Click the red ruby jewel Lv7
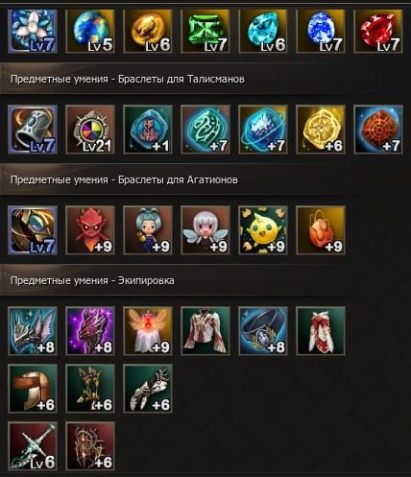The height and width of the screenshot is (477, 411). 378,31
